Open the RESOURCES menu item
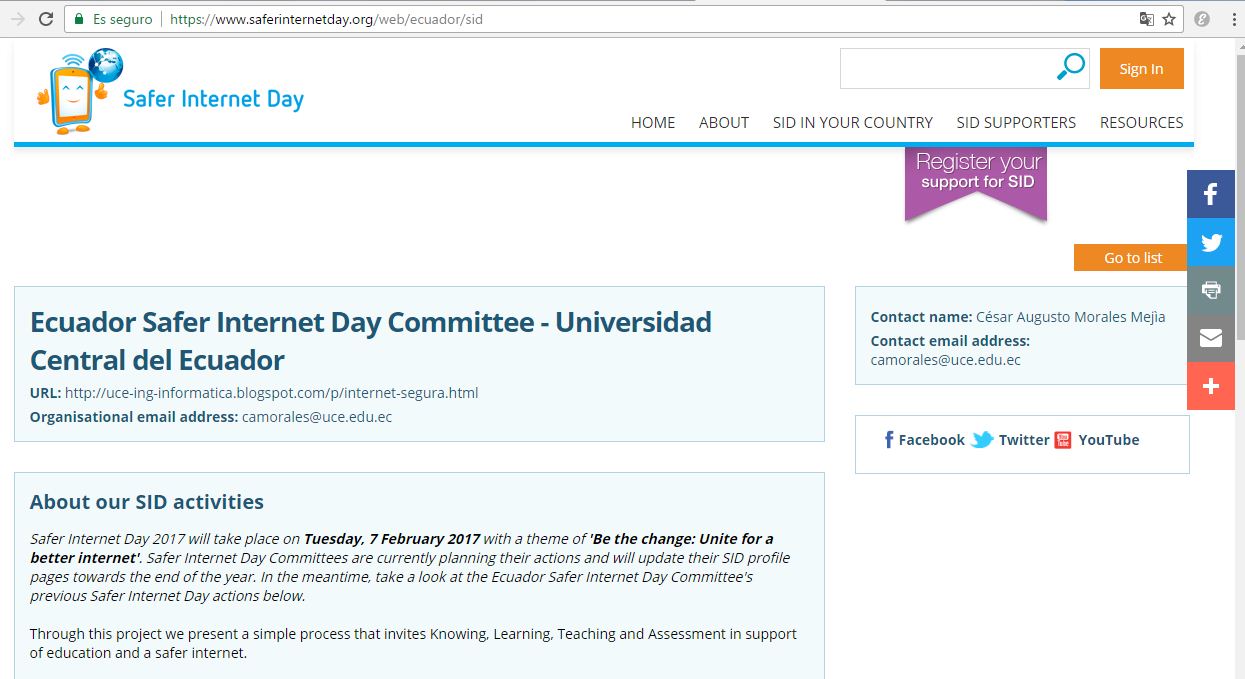Viewport: 1245px width, 679px height. click(1142, 122)
